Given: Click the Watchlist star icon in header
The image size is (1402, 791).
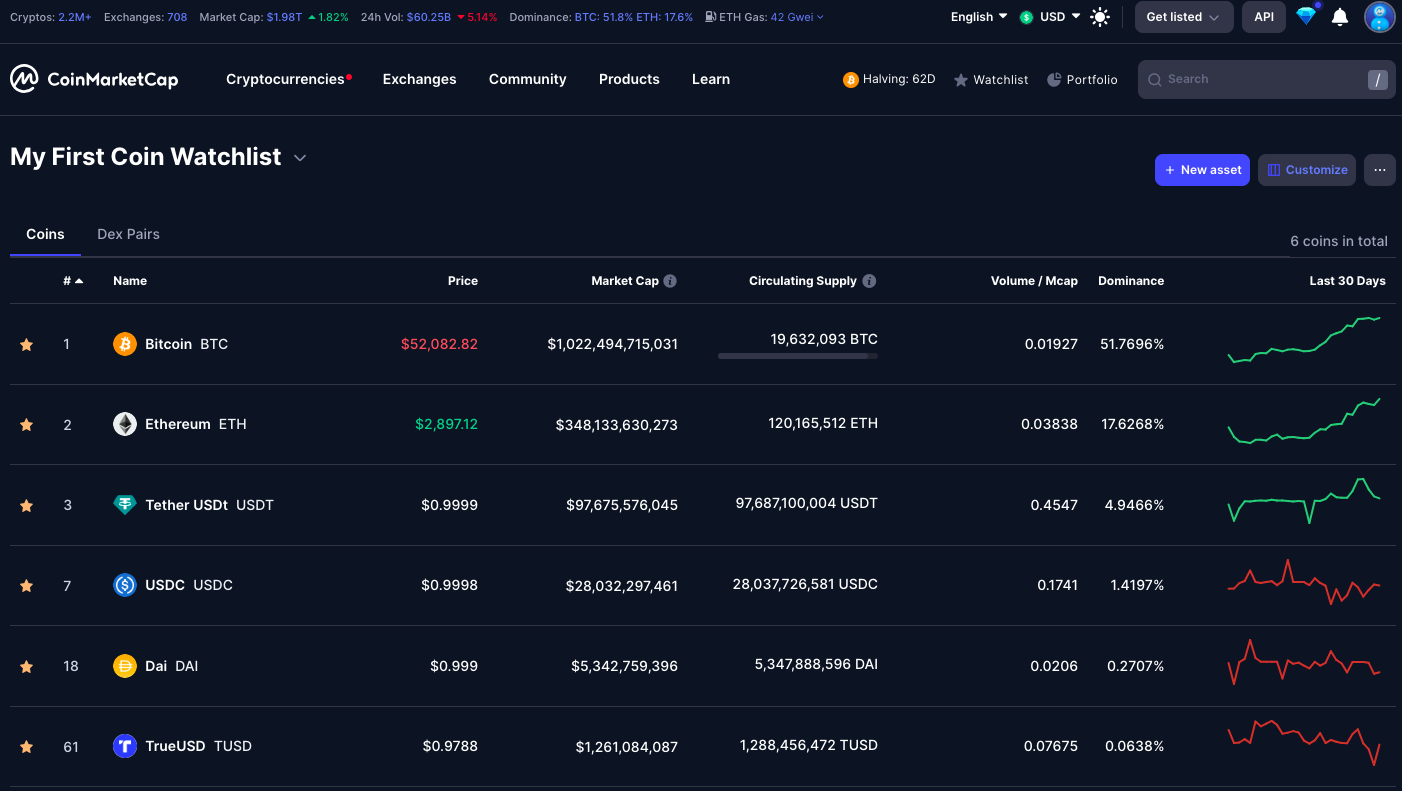Looking at the screenshot, I should pyautogui.click(x=961, y=80).
